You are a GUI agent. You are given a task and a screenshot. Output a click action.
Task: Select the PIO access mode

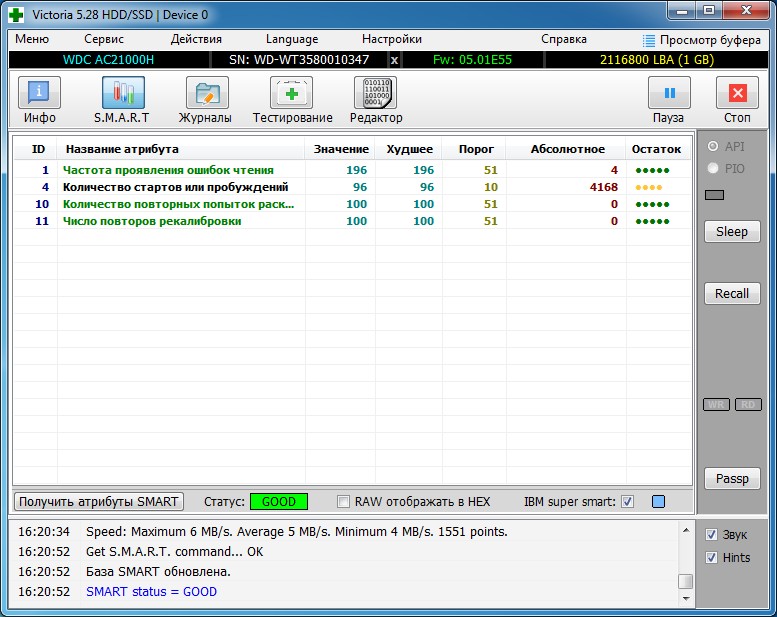pyautogui.click(x=713, y=168)
